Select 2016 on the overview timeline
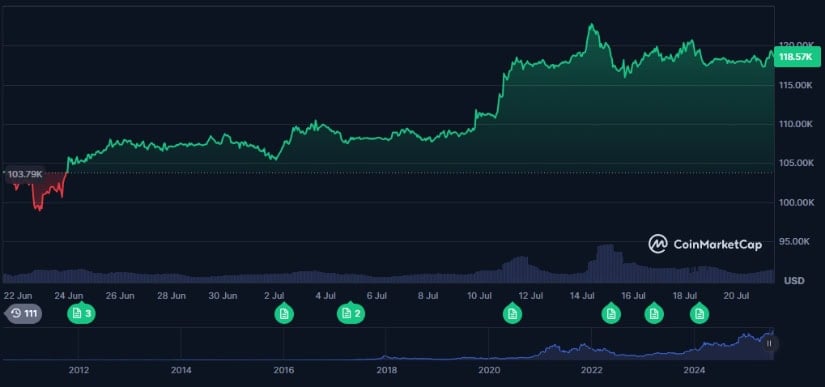The width and height of the screenshot is (825, 387). pyautogui.click(x=284, y=370)
